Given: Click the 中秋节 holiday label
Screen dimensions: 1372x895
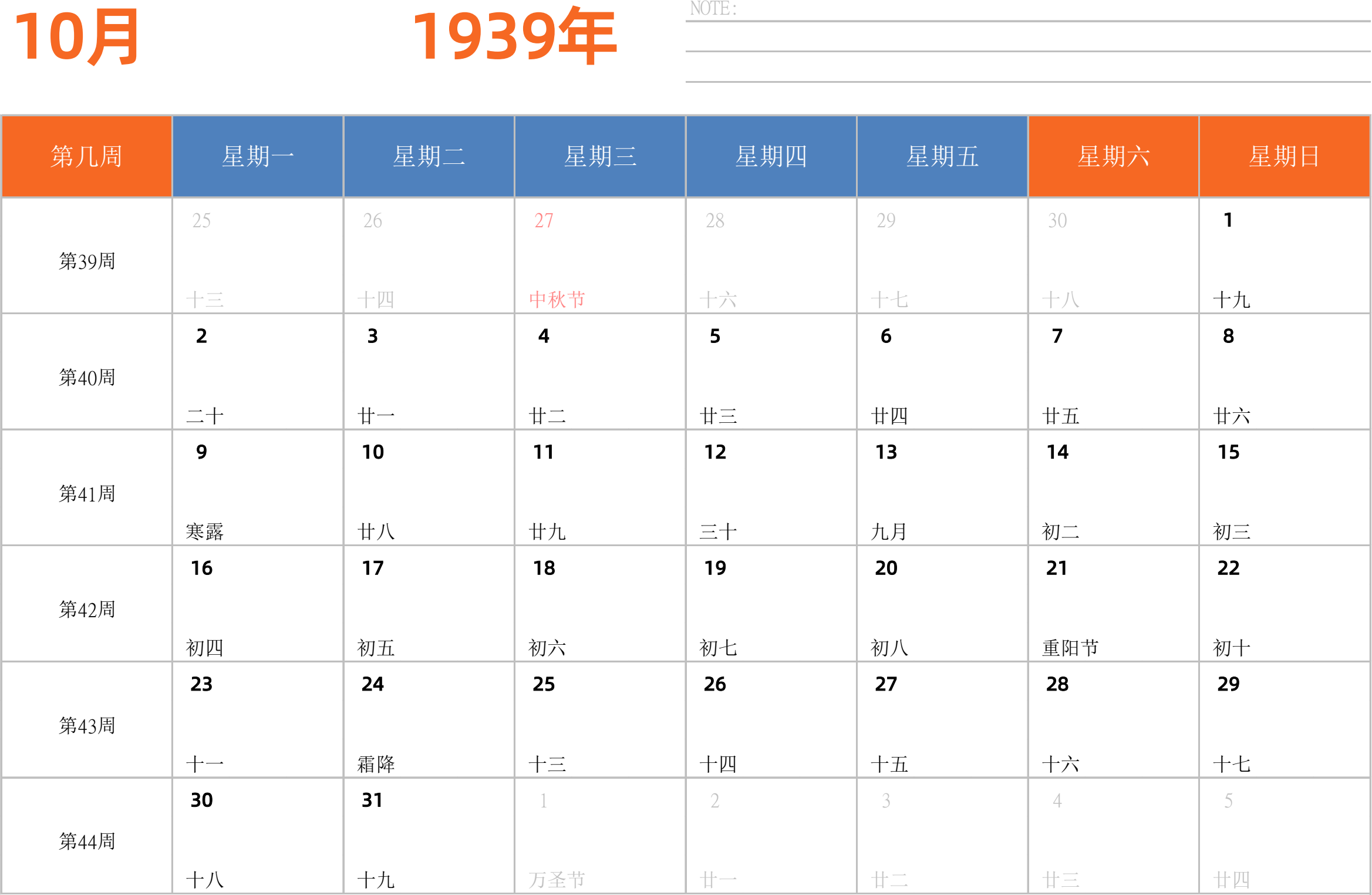Looking at the screenshot, I should tap(557, 300).
